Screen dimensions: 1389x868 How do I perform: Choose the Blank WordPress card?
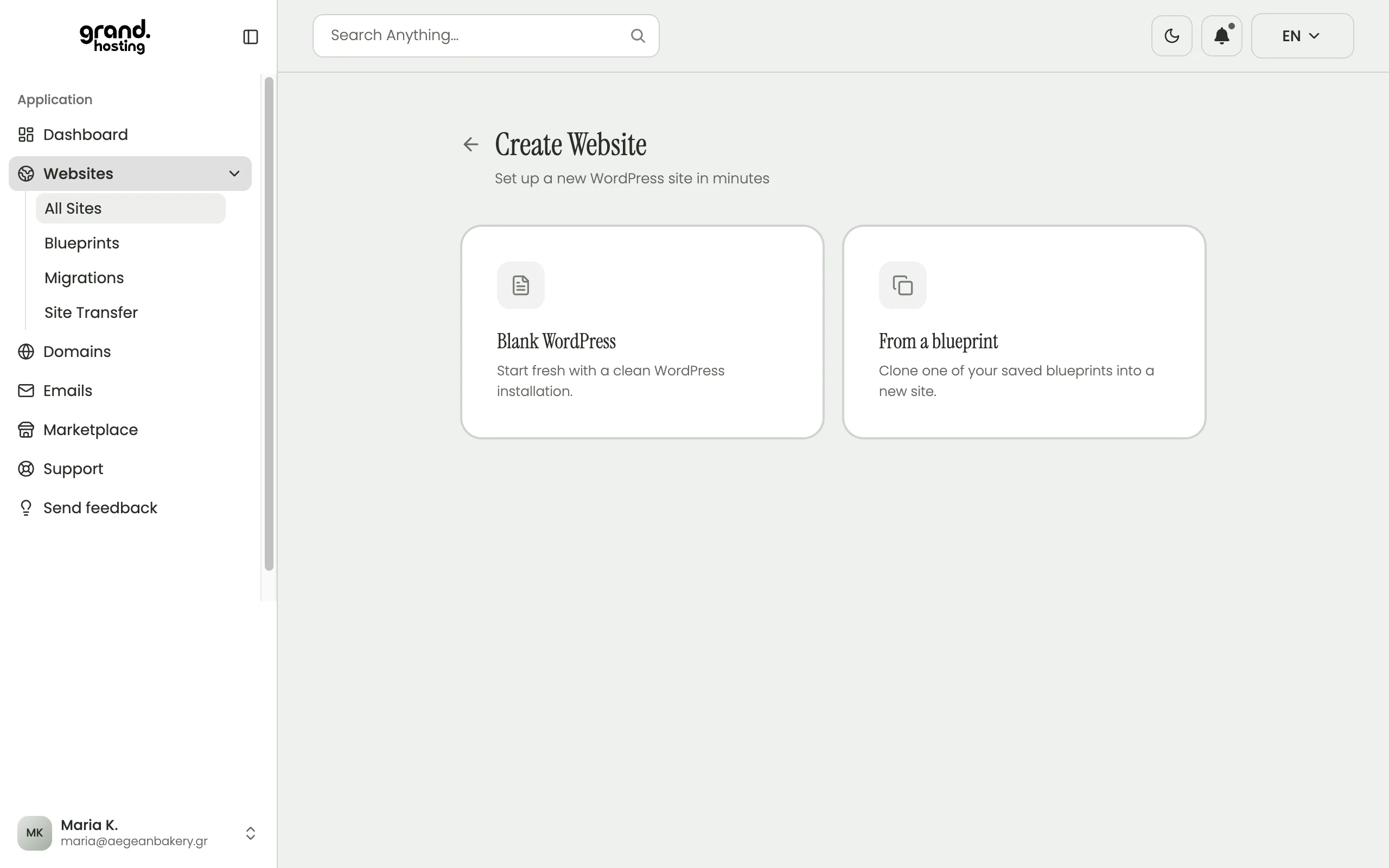tap(642, 332)
